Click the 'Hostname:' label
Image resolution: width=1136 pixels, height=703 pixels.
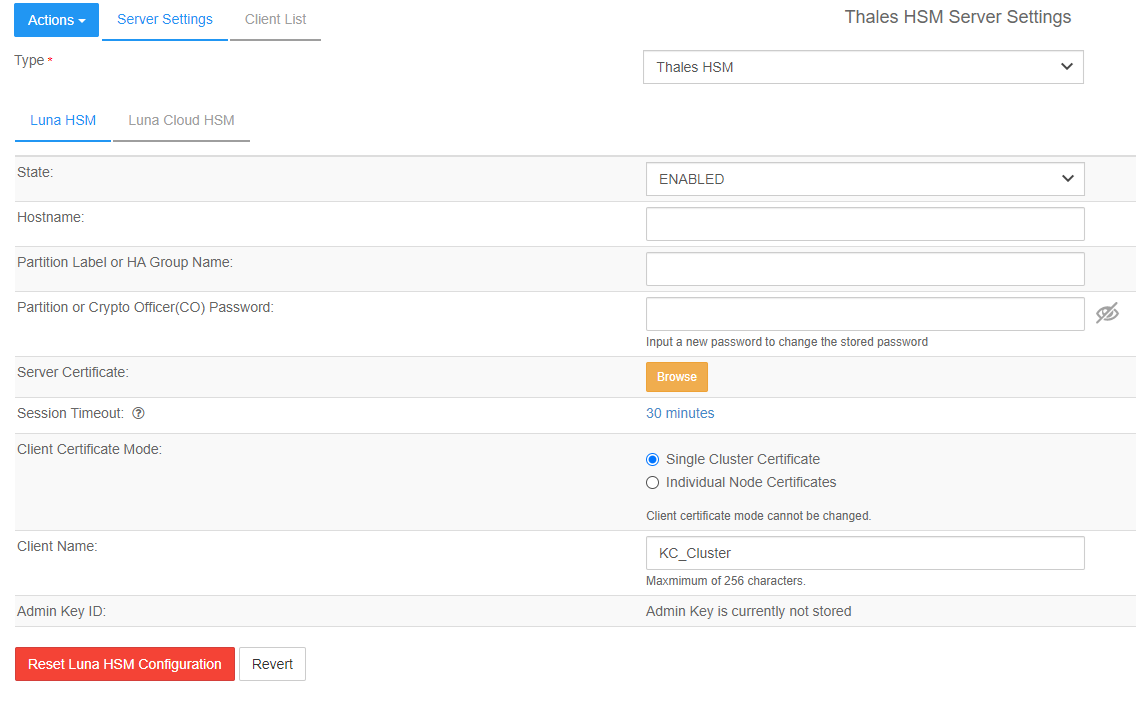(51, 217)
